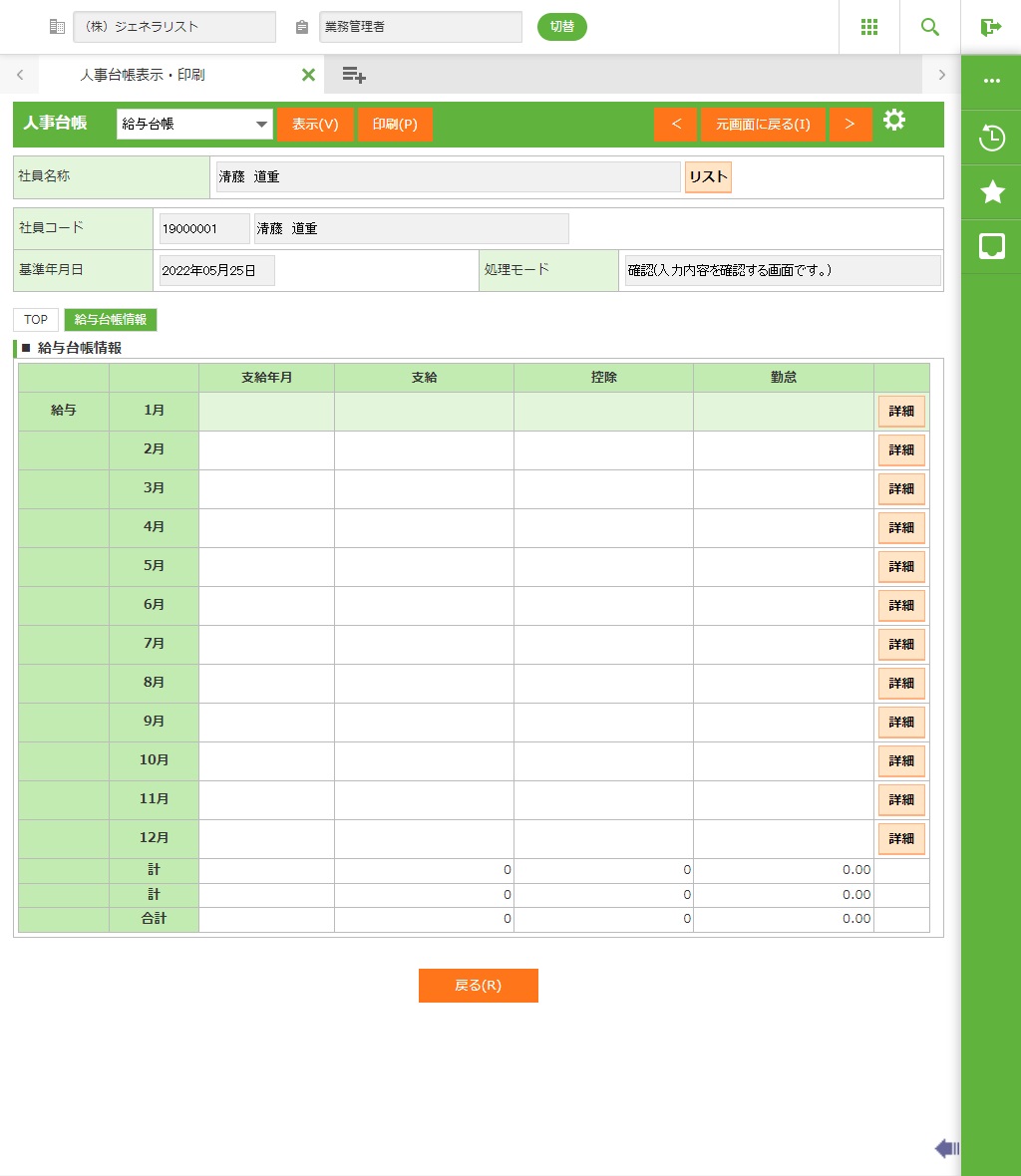
Task: Open favorites star icon in sidebar
Action: pos(991,192)
